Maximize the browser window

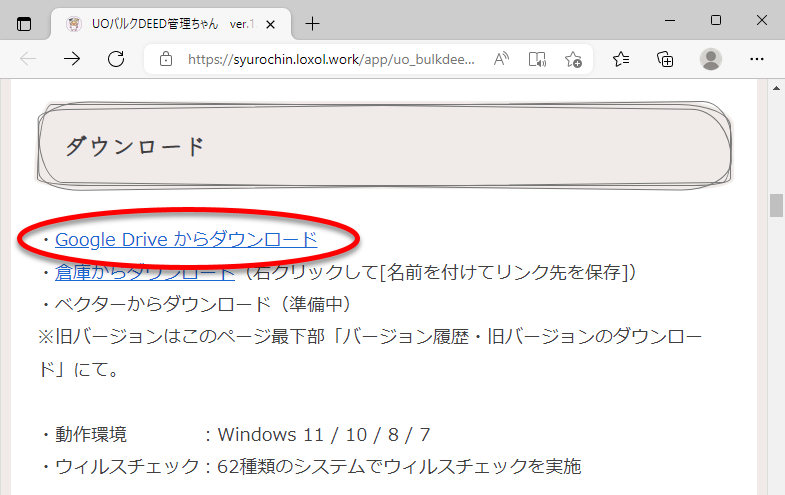click(x=715, y=20)
